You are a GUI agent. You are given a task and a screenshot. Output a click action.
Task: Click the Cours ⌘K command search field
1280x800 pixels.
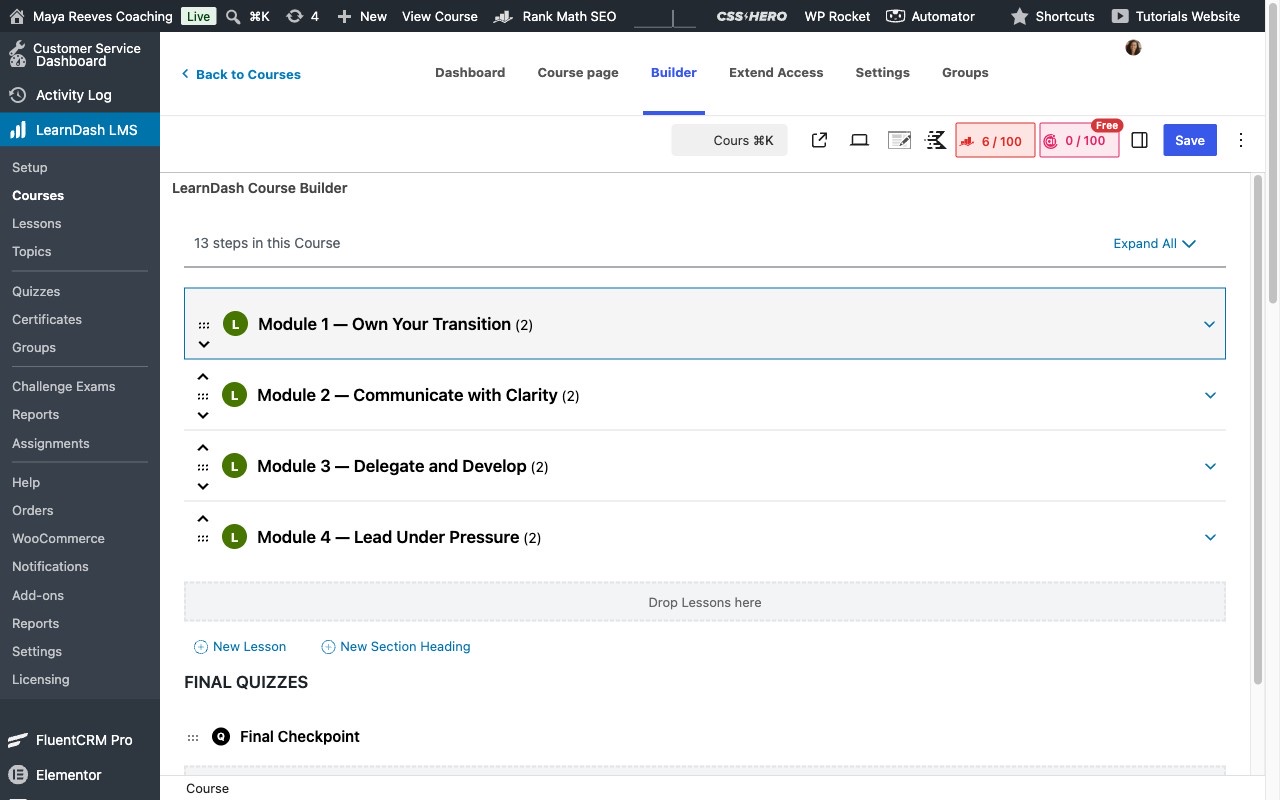click(x=730, y=140)
